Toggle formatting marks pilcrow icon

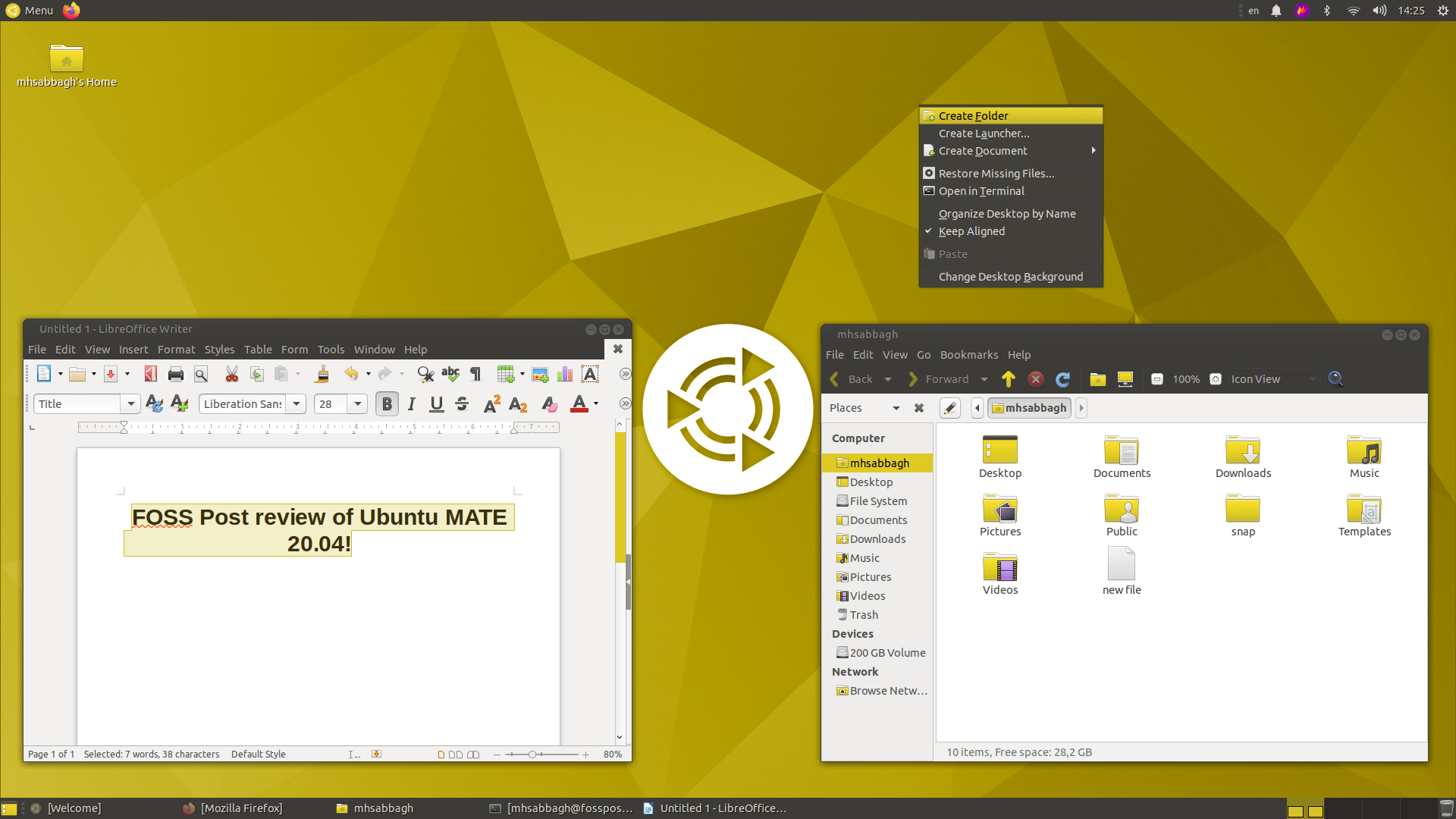(475, 374)
